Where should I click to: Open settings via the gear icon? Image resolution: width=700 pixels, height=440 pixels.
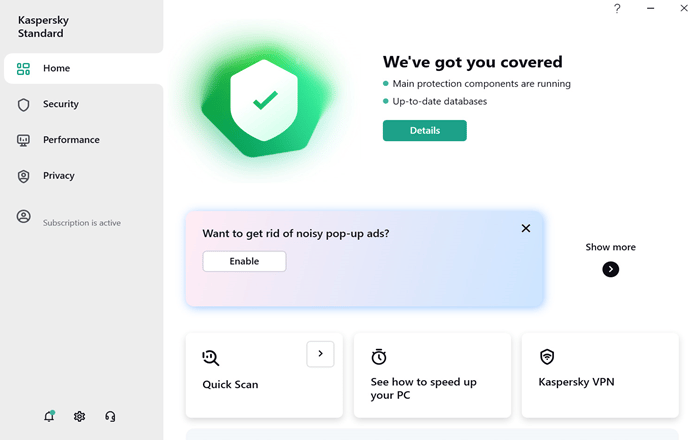[79, 416]
